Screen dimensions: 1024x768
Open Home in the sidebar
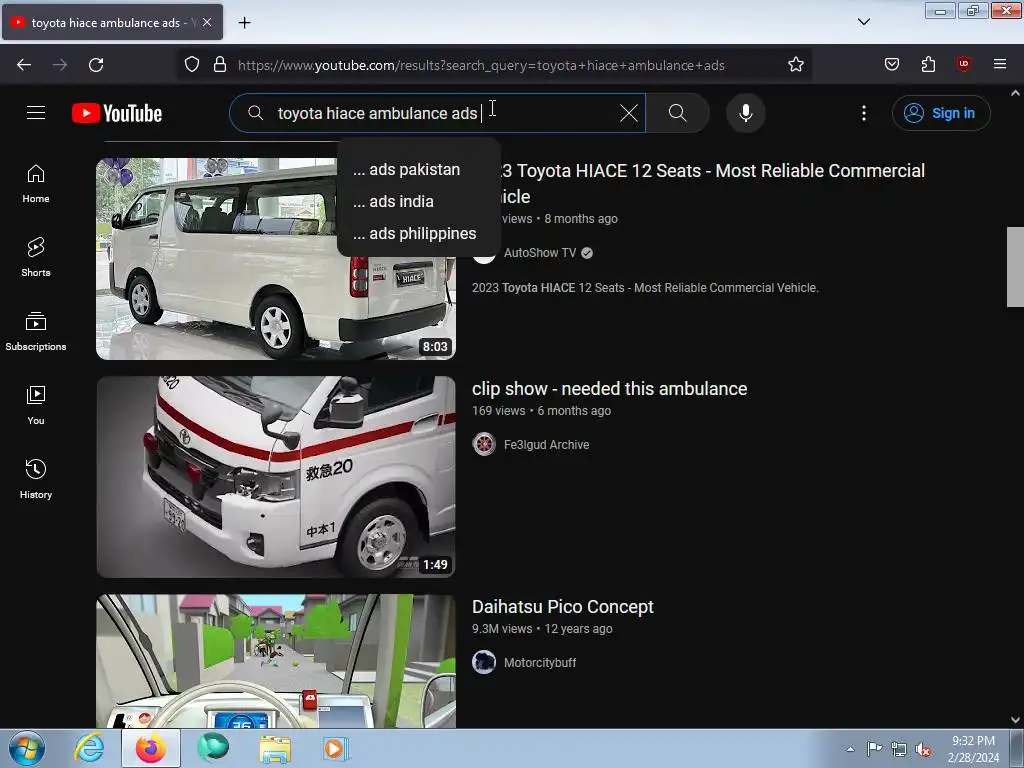[36, 184]
